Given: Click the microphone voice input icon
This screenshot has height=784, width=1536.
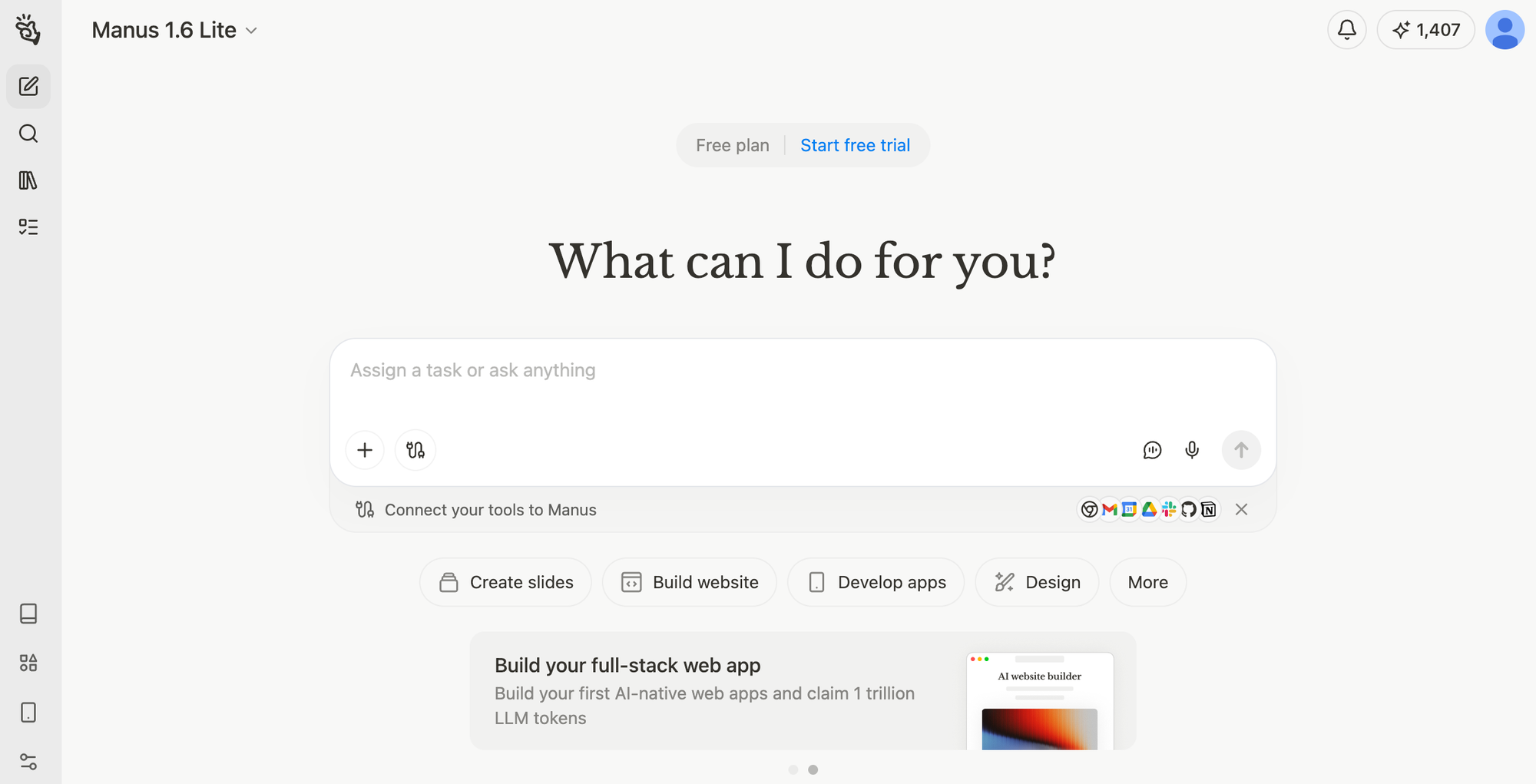Looking at the screenshot, I should pyautogui.click(x=1192, y=450).
